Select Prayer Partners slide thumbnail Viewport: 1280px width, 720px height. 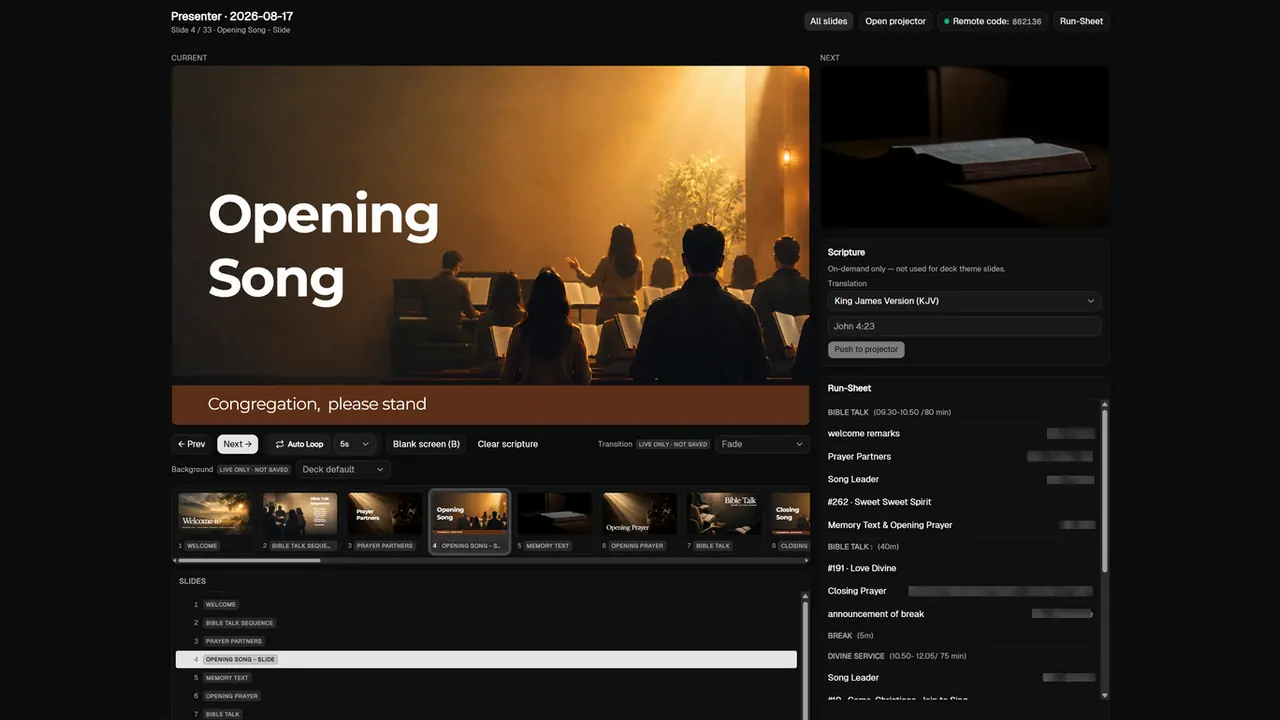(384, 521)
